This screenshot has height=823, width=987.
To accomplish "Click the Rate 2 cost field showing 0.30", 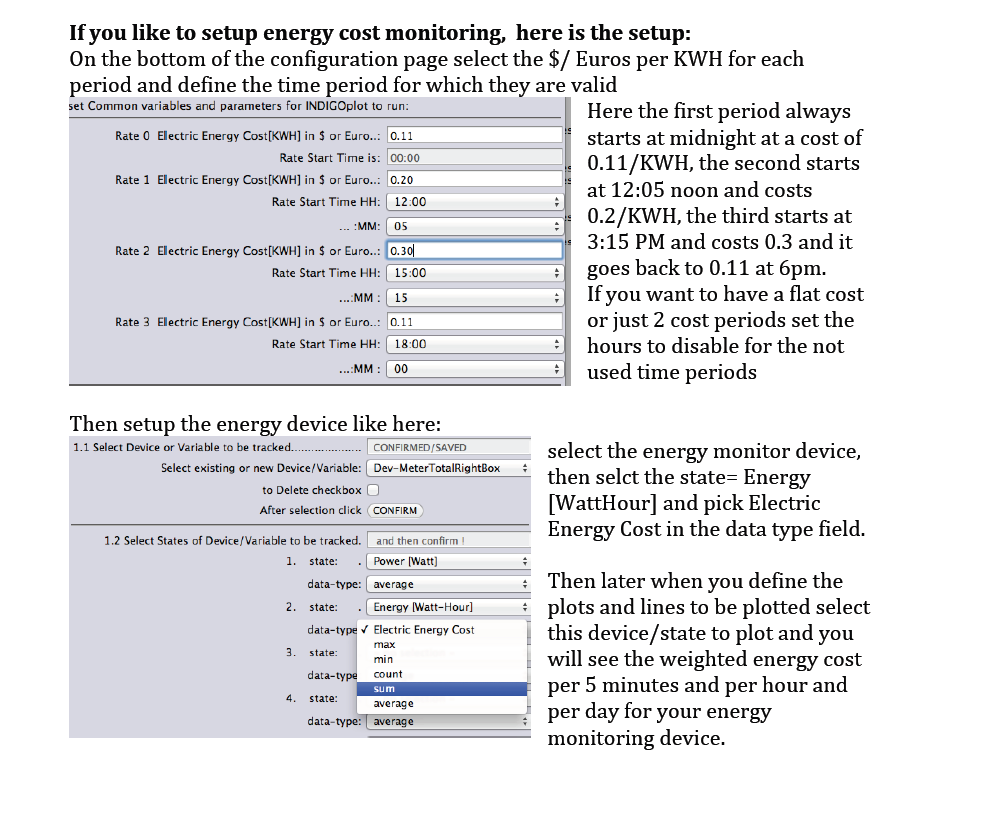I will tap(475, 251).
